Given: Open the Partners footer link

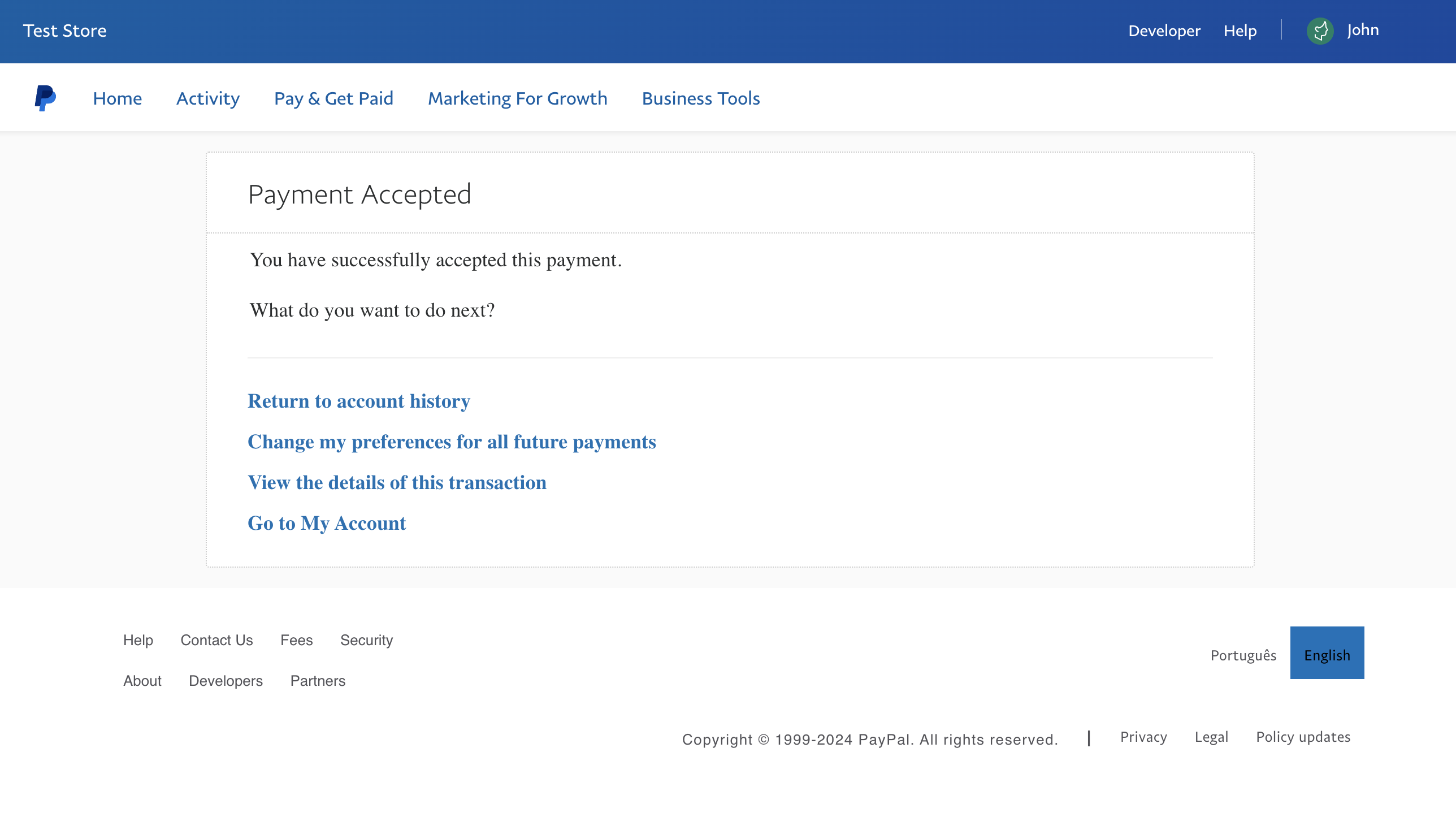Looking at the screenshot, I should 318,681.
